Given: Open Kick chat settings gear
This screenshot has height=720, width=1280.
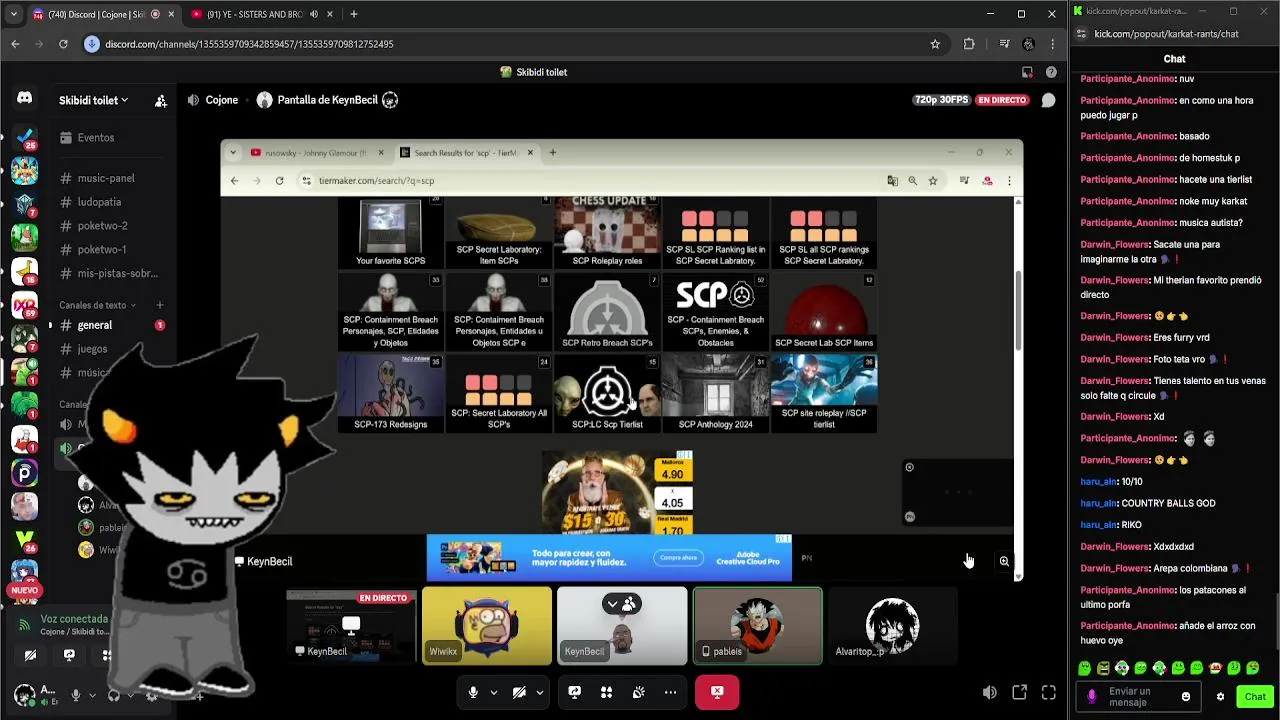Looking at the screenshot, I should 1220,697.
